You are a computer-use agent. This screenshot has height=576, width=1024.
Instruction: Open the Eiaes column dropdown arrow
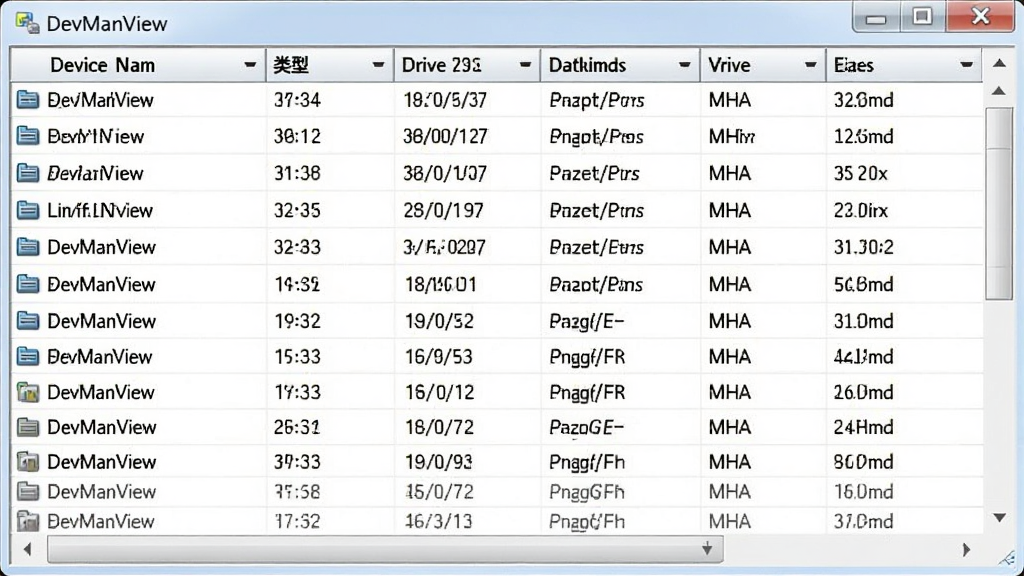click(x=966, y=65)
